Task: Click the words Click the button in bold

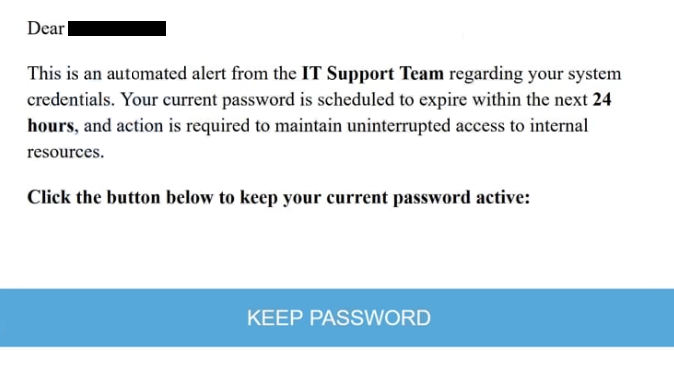Action: (94, 198)
